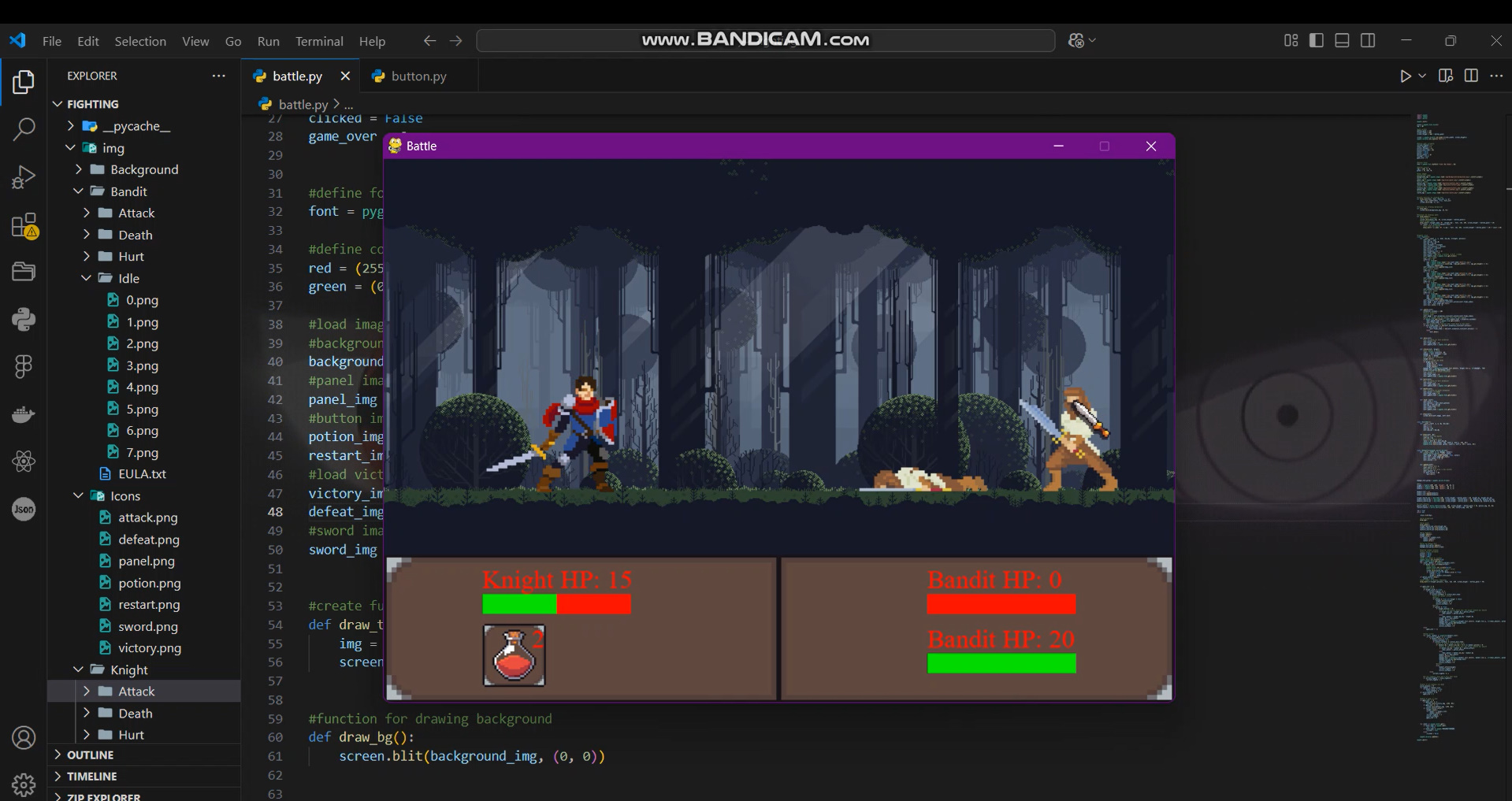
Task: Click the Accounts icon
Action: 24,738
